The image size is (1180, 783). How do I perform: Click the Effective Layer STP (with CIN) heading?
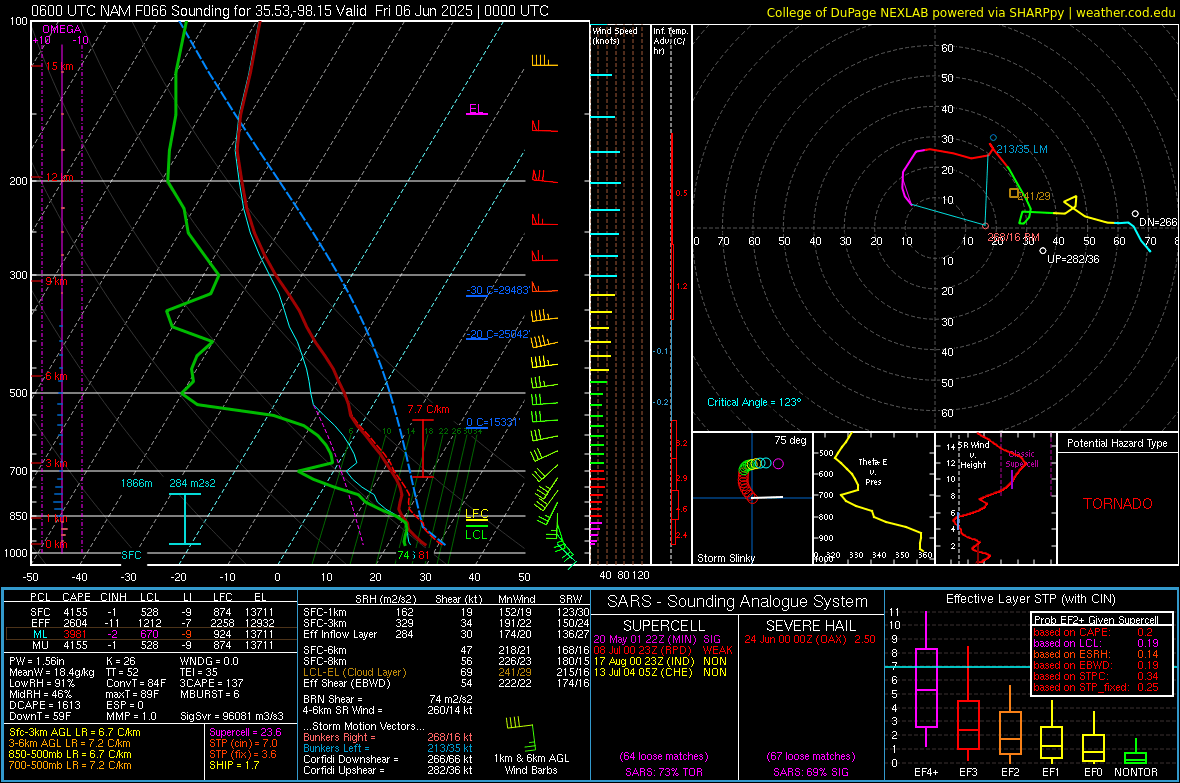1030,599
